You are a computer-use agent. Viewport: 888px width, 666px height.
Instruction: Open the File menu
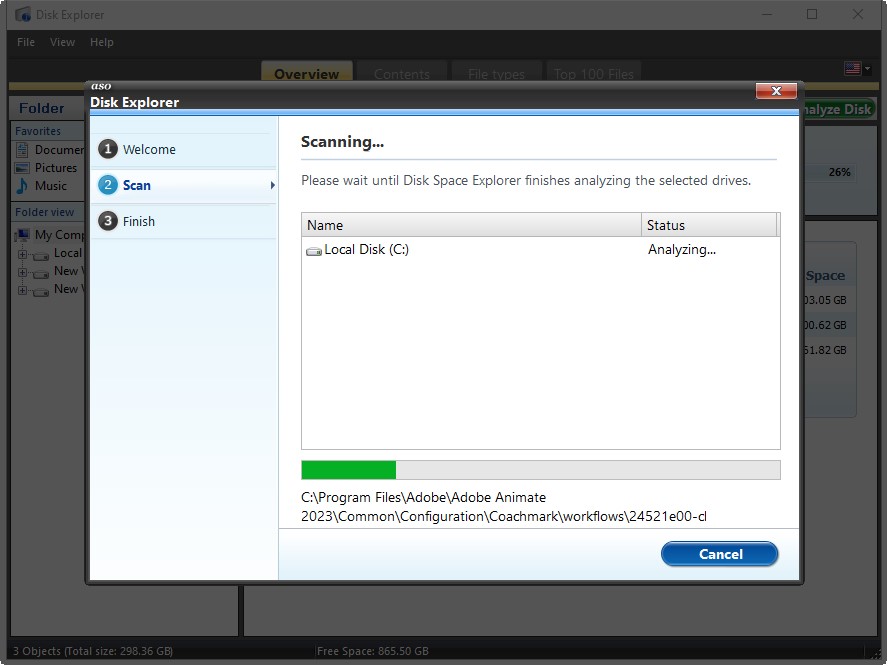(25, 42)
